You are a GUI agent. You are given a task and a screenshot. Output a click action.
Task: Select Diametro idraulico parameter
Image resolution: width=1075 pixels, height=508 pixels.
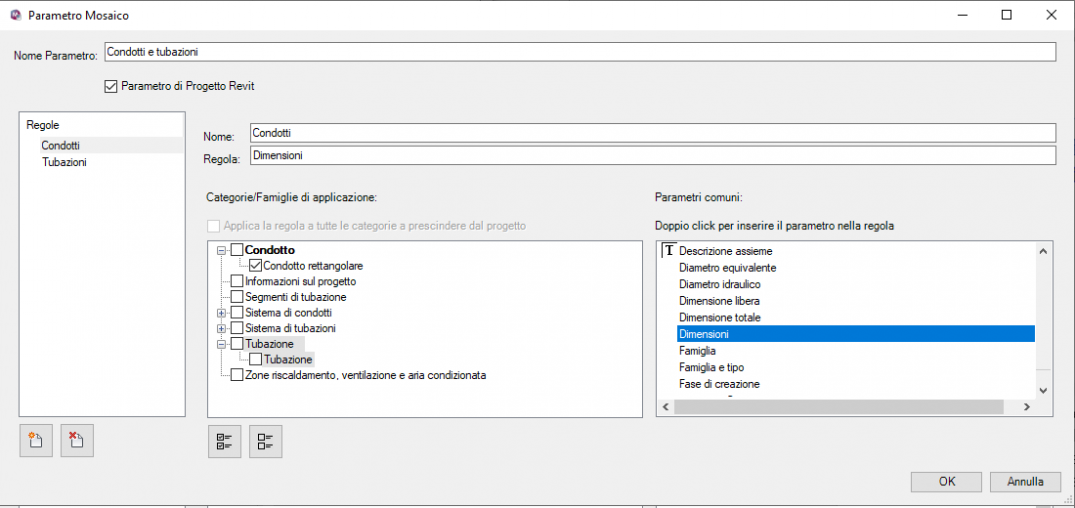pyautogui.click(x=720, y=284)
